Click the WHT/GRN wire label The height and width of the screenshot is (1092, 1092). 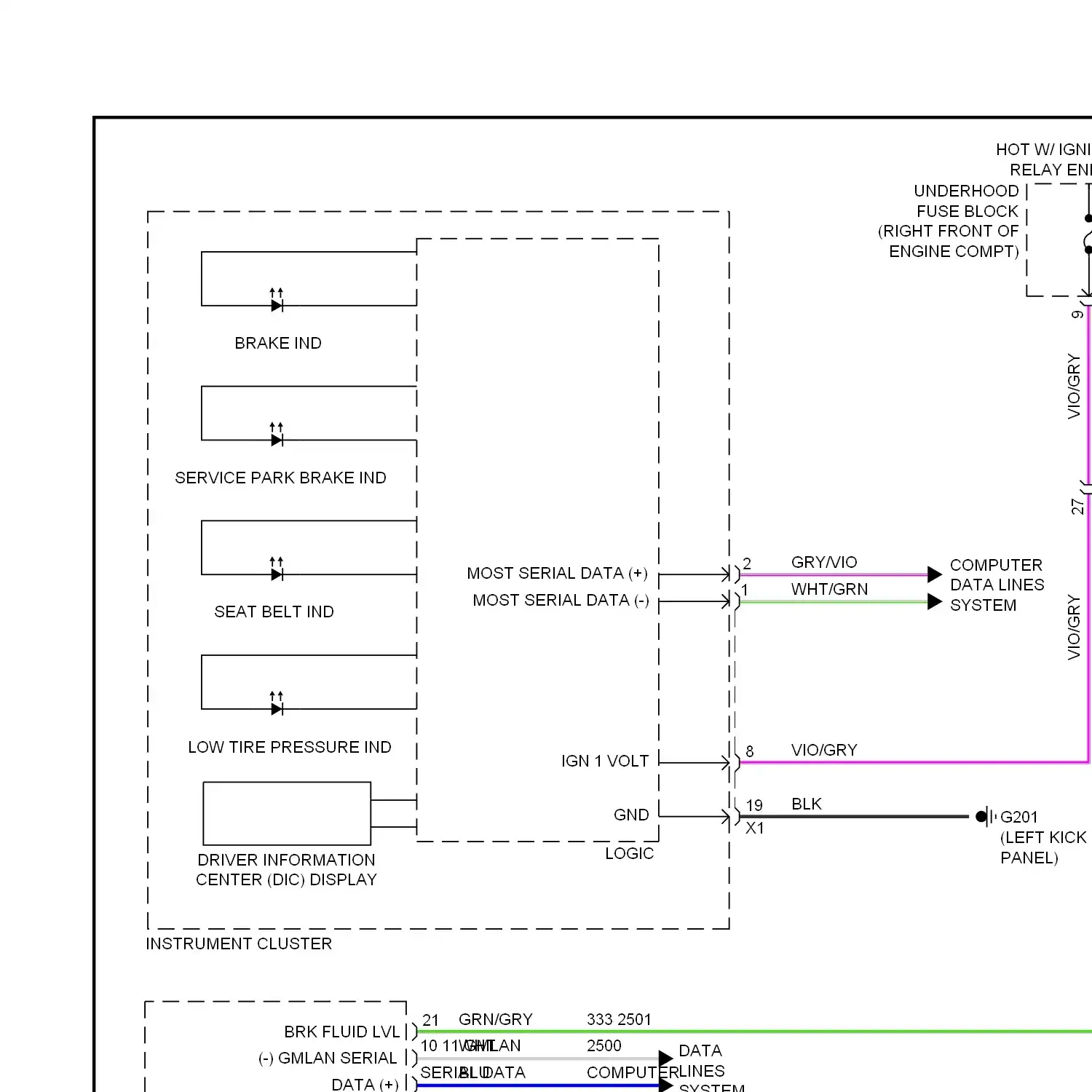point(829,589)
